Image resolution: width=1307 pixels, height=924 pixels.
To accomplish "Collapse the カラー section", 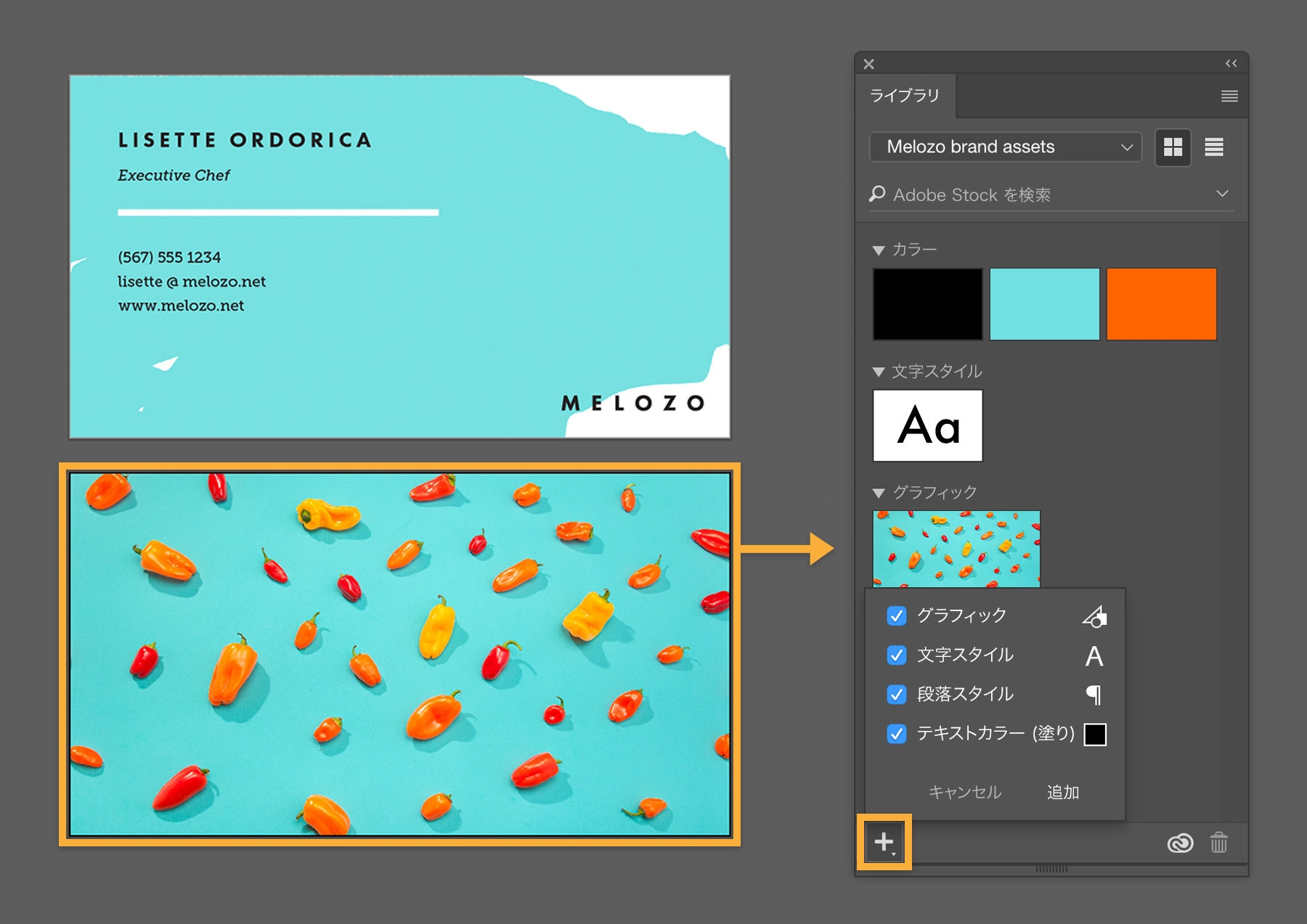I will coord(879,250).
